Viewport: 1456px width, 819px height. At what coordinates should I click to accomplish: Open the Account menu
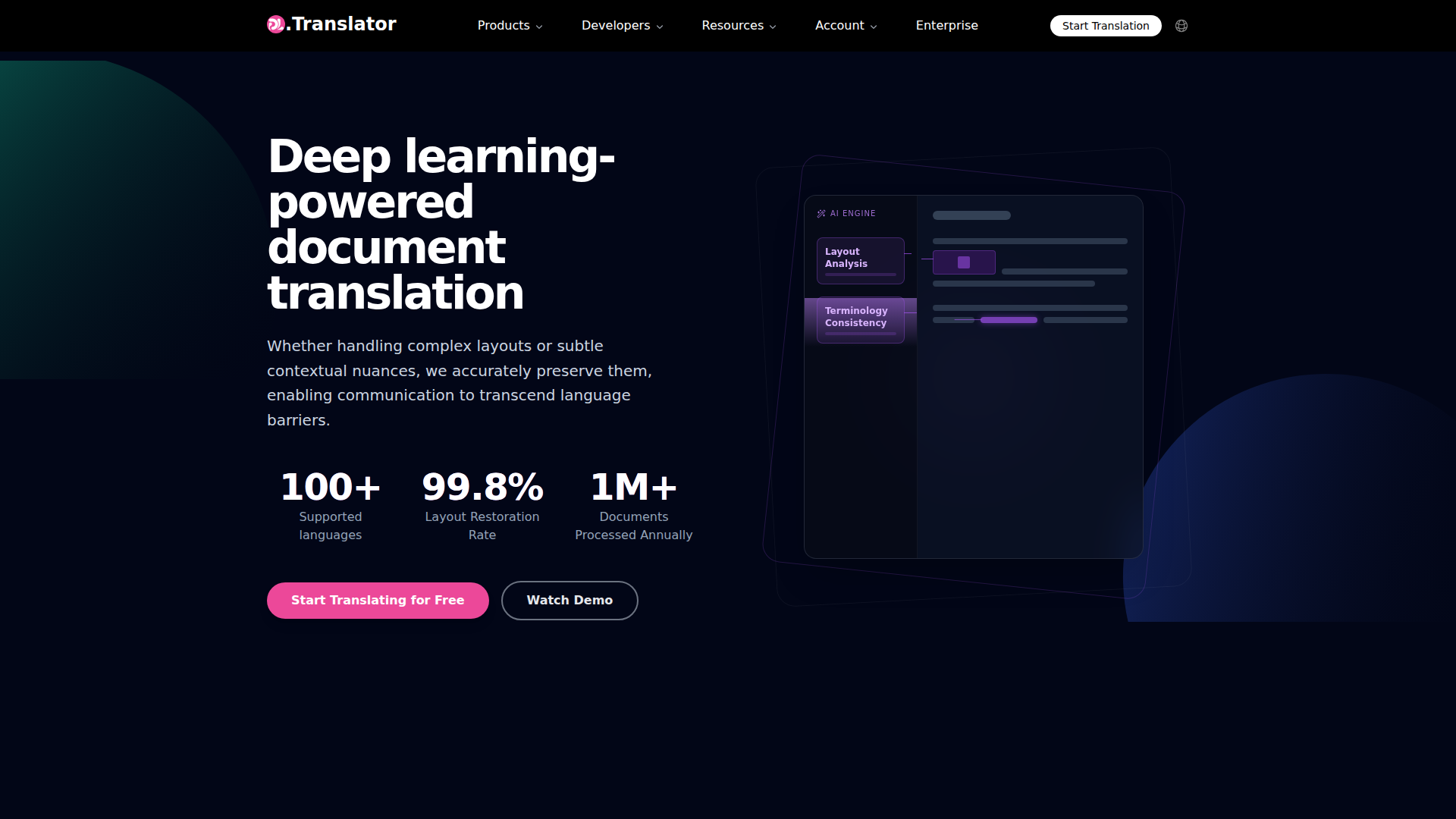click(846, 26)
